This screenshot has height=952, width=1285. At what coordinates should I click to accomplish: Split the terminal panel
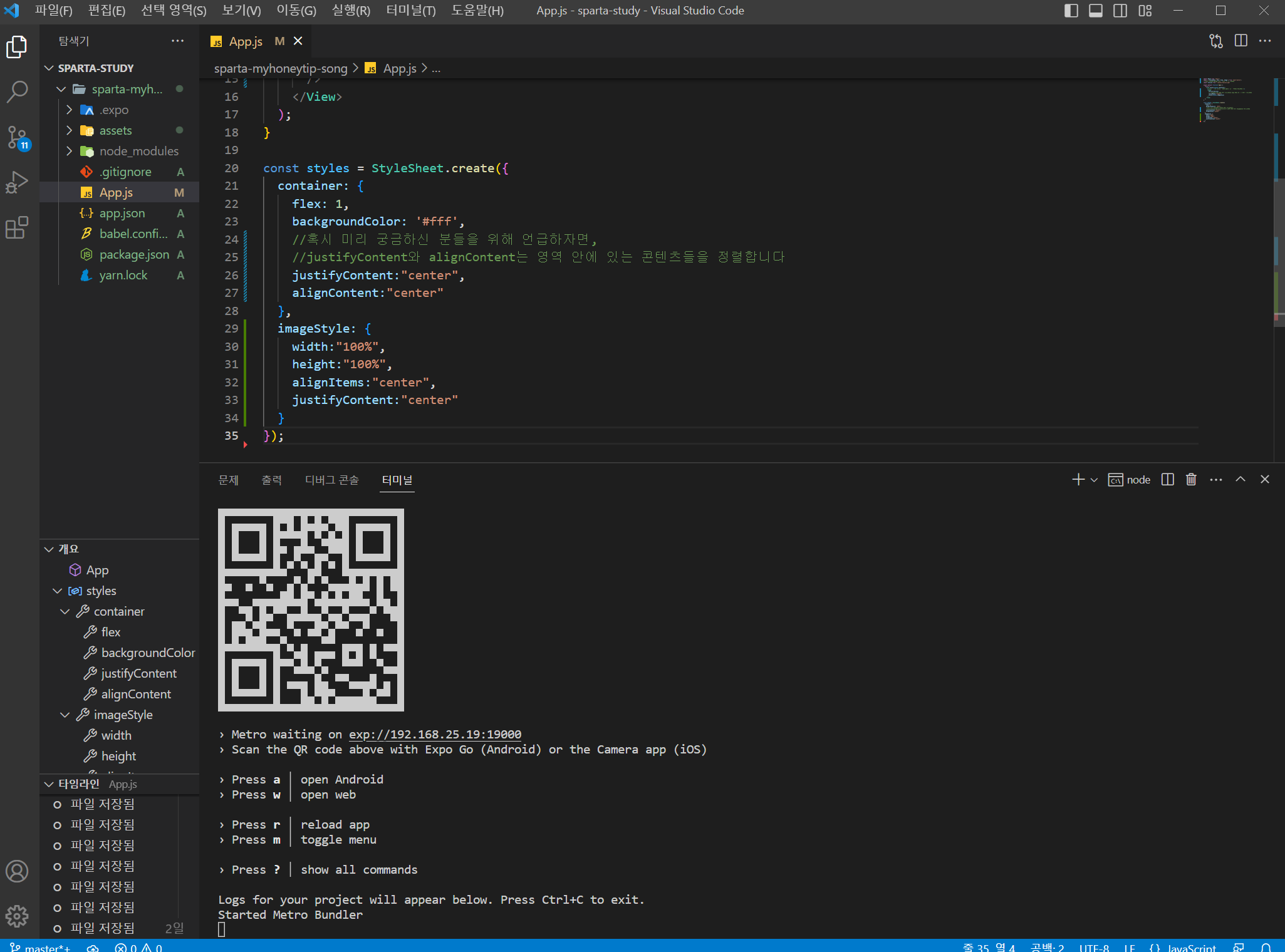pos(1168,480)
